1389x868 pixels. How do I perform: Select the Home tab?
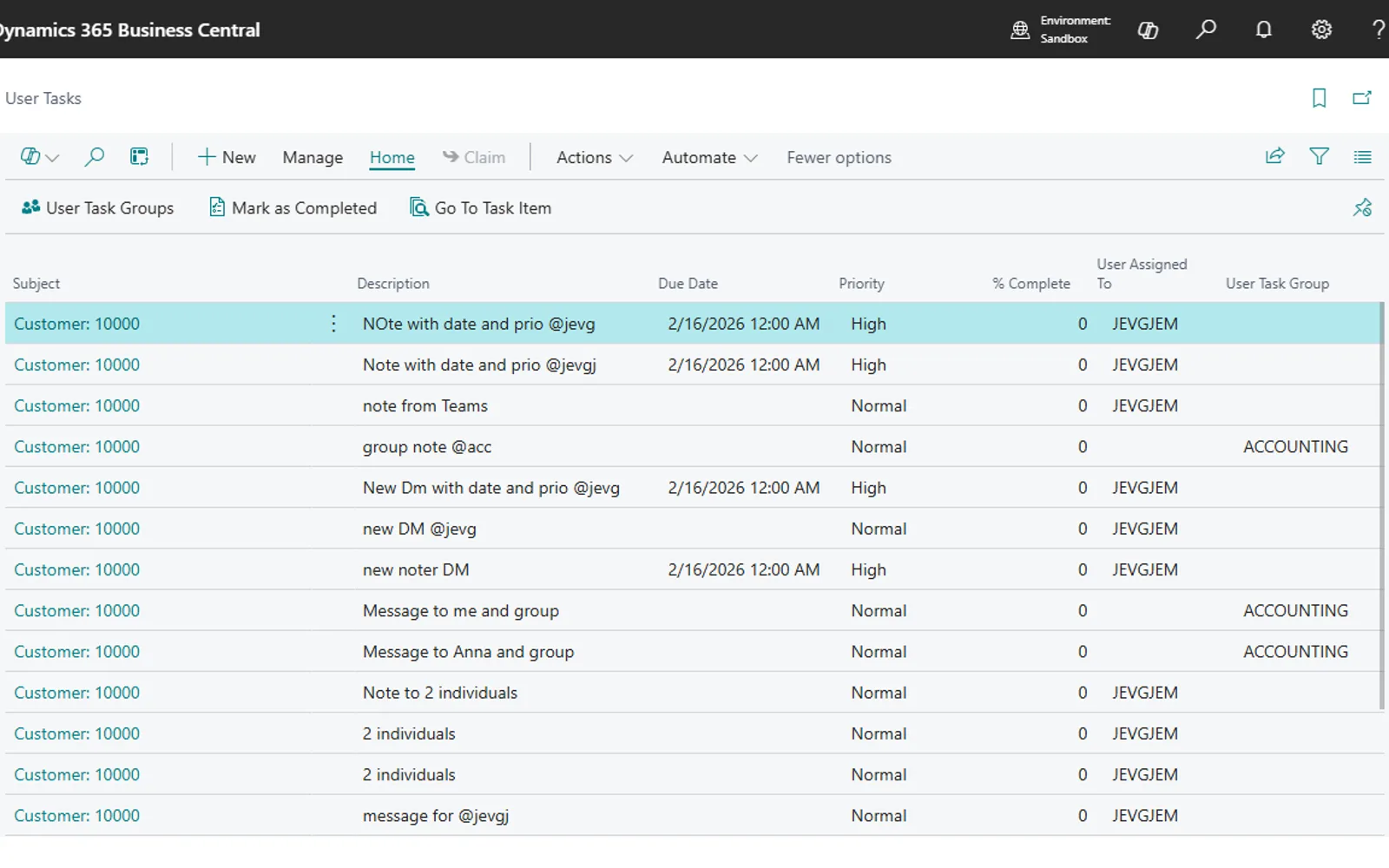pyautogui.click(x=392, y=157)
